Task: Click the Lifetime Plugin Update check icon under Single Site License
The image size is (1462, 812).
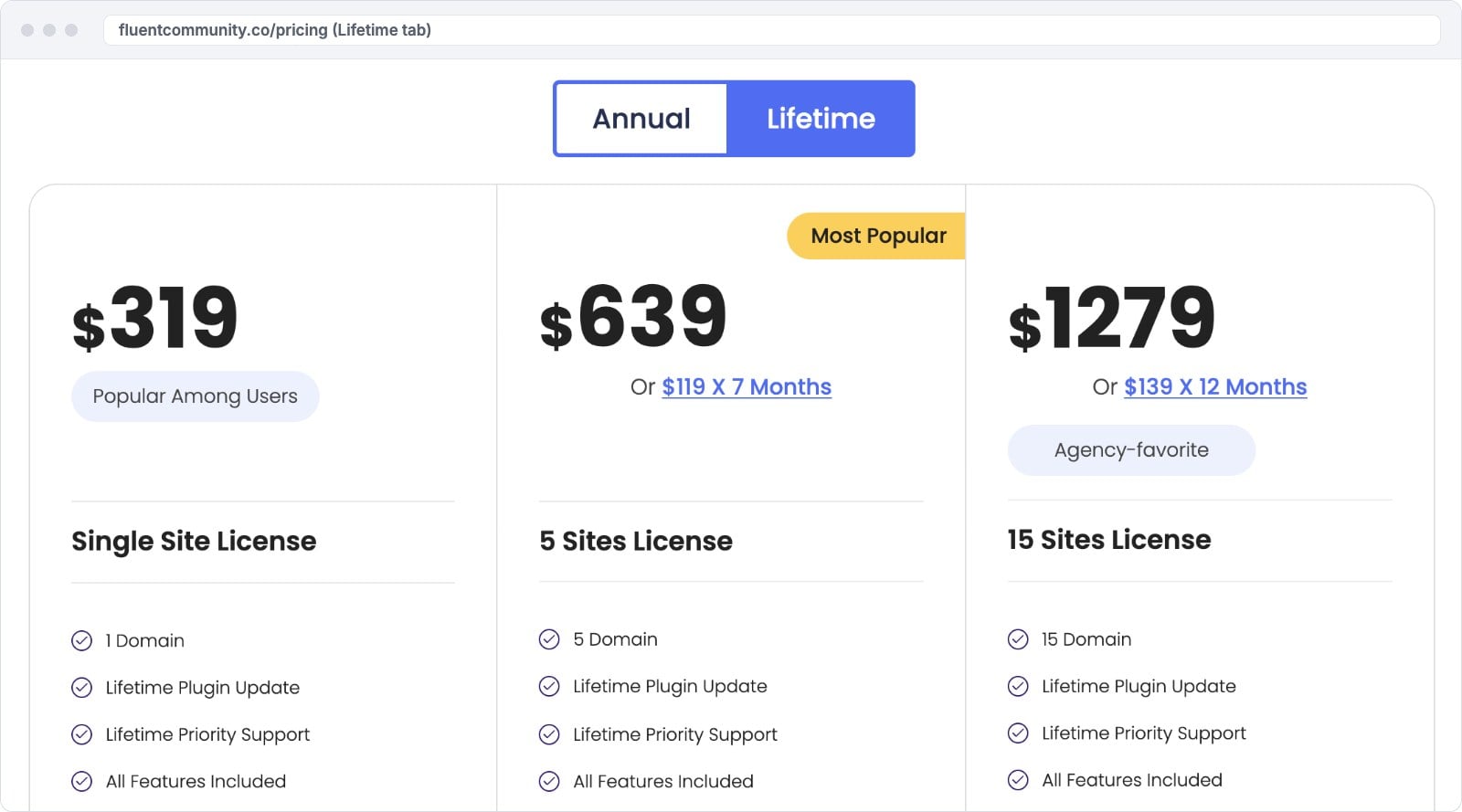Action: tap(82, 688)
